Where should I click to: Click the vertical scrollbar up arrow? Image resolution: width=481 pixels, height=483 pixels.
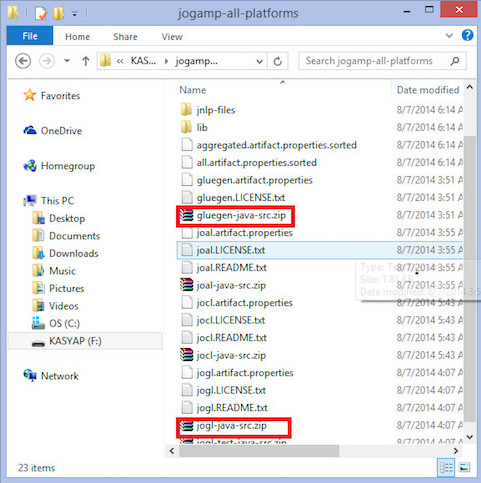[x=470, y=87]
